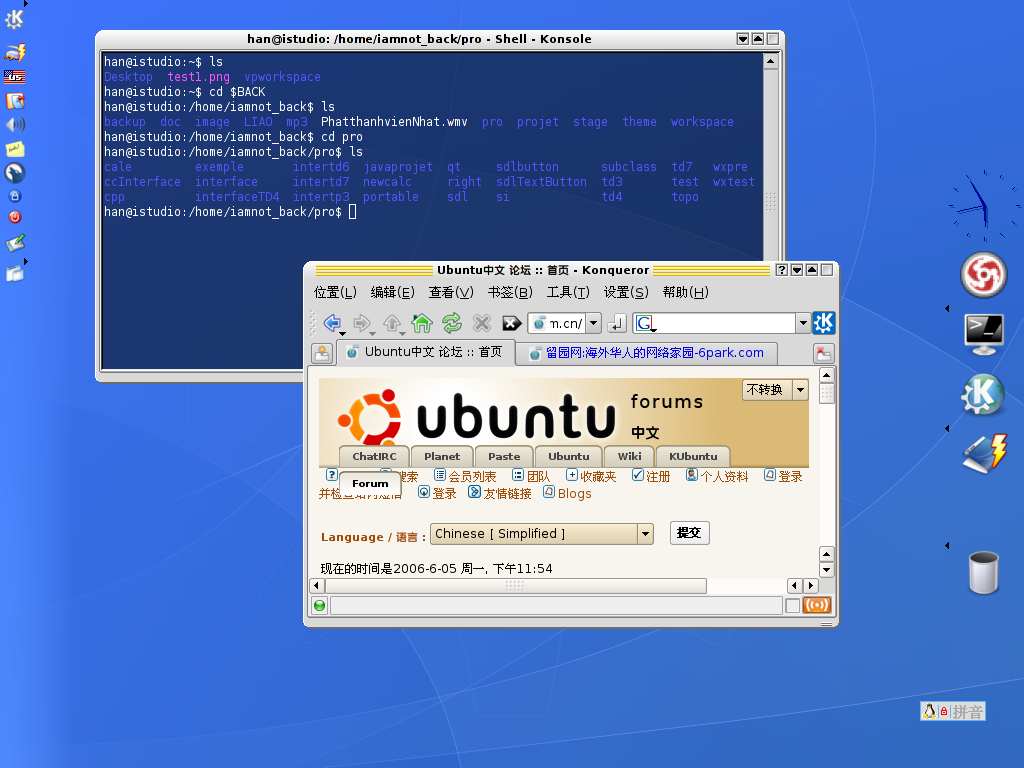
Task: Click the orange RSS feed status icon
Action: tap(817, 605)
